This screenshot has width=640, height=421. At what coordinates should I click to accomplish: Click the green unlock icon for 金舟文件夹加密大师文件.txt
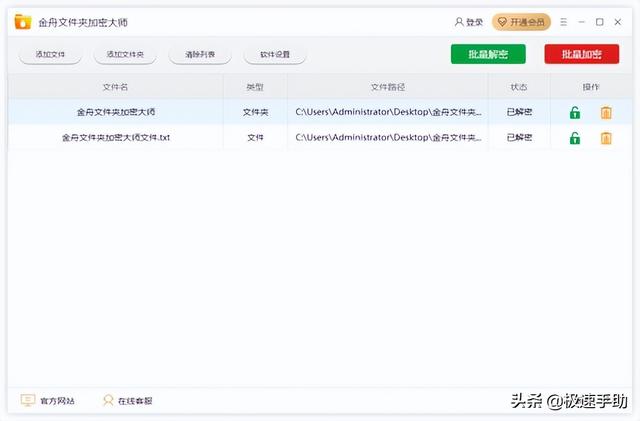tap(575, 138)
